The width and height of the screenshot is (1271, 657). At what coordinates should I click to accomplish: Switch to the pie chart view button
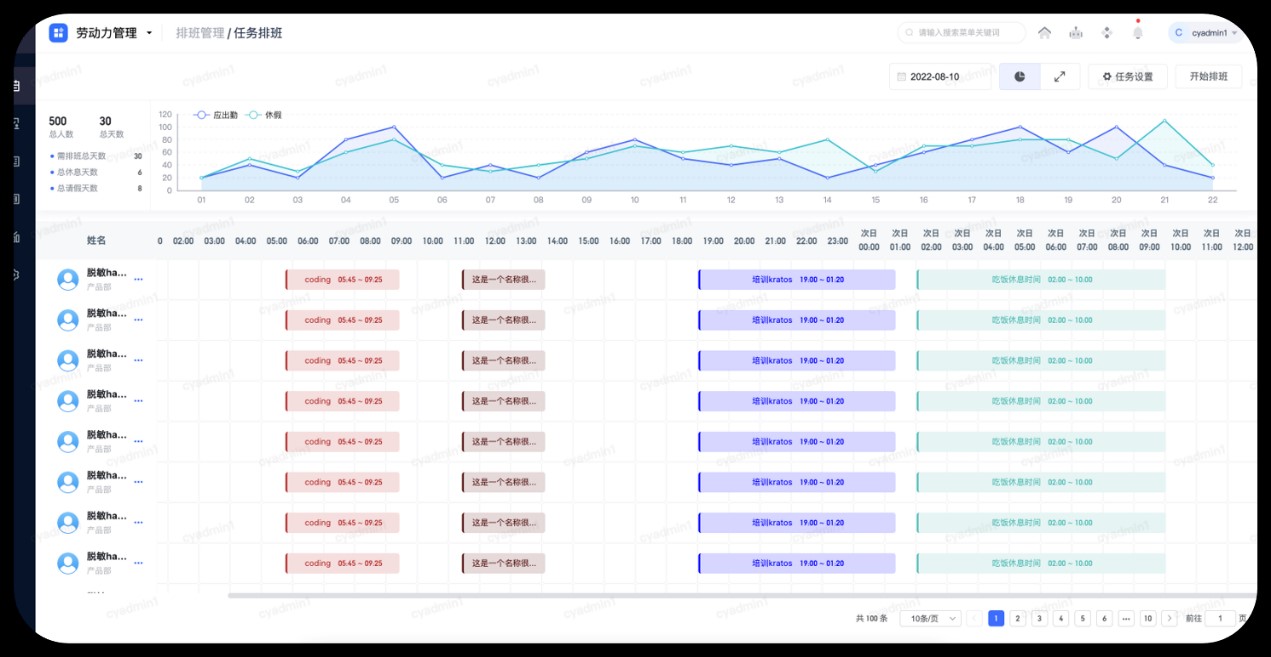(x=1019, y=77)
